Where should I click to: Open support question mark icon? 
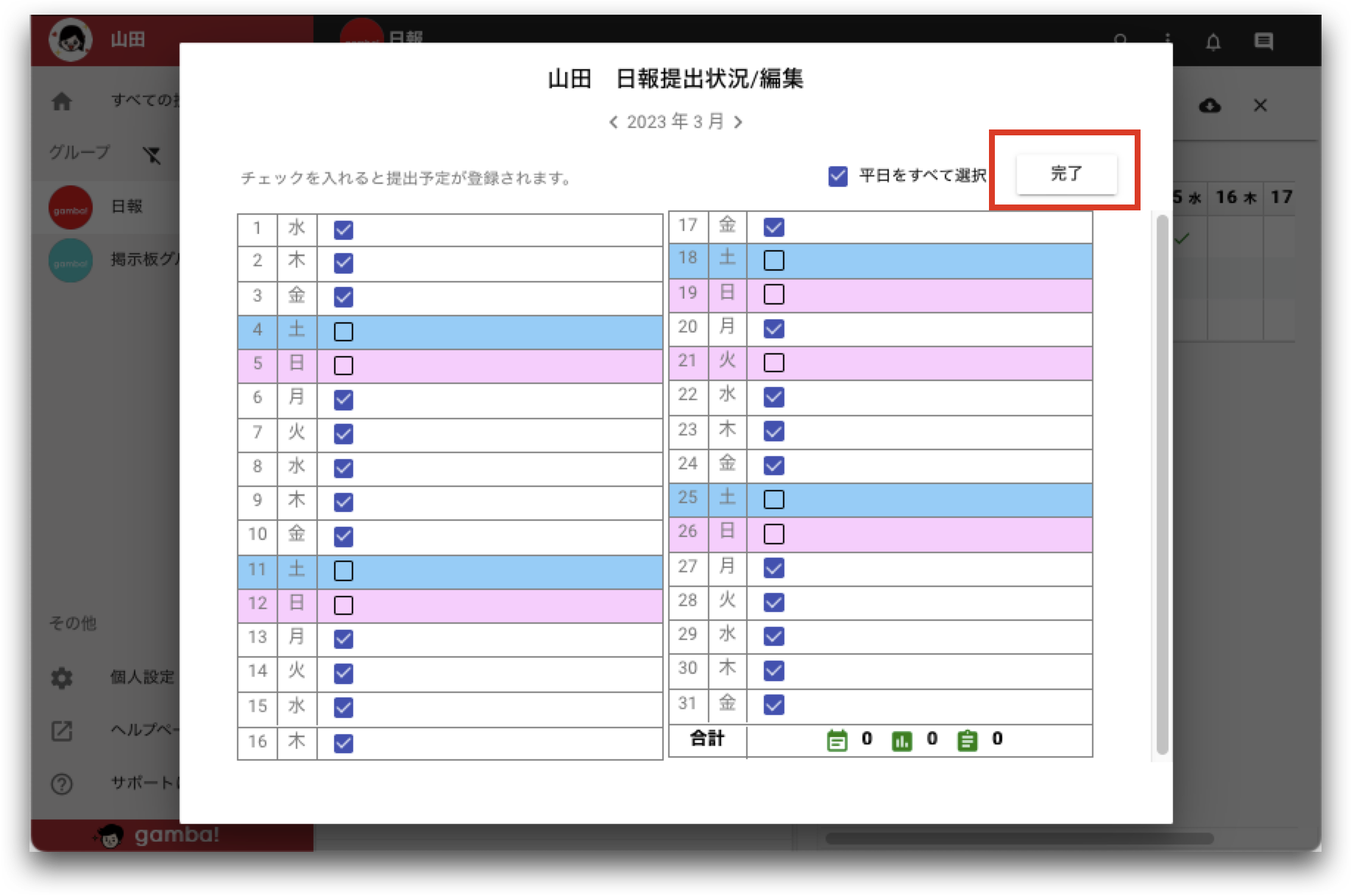62,784
